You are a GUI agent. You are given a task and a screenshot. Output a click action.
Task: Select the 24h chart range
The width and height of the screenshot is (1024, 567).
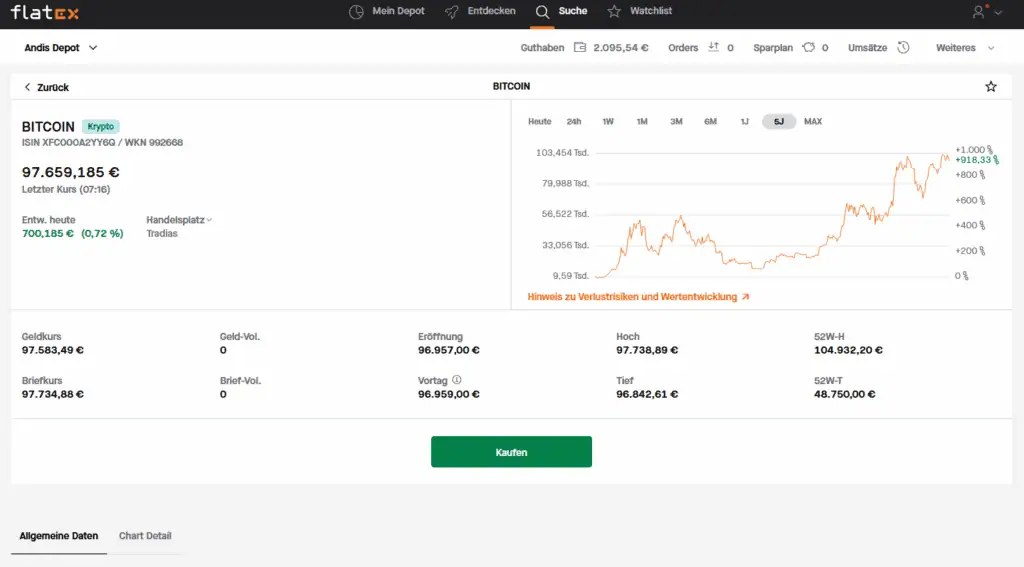[574, 122]
